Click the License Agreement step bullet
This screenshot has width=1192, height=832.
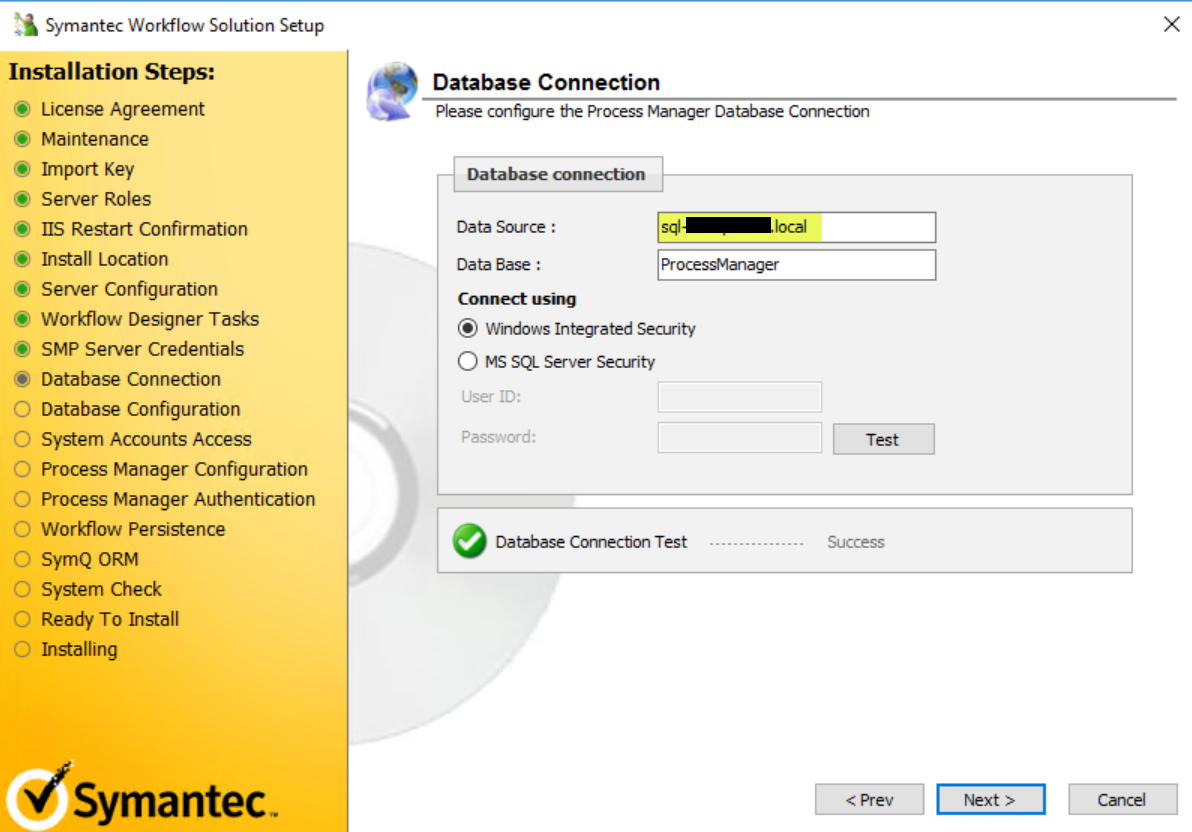[x=23, y=109]
